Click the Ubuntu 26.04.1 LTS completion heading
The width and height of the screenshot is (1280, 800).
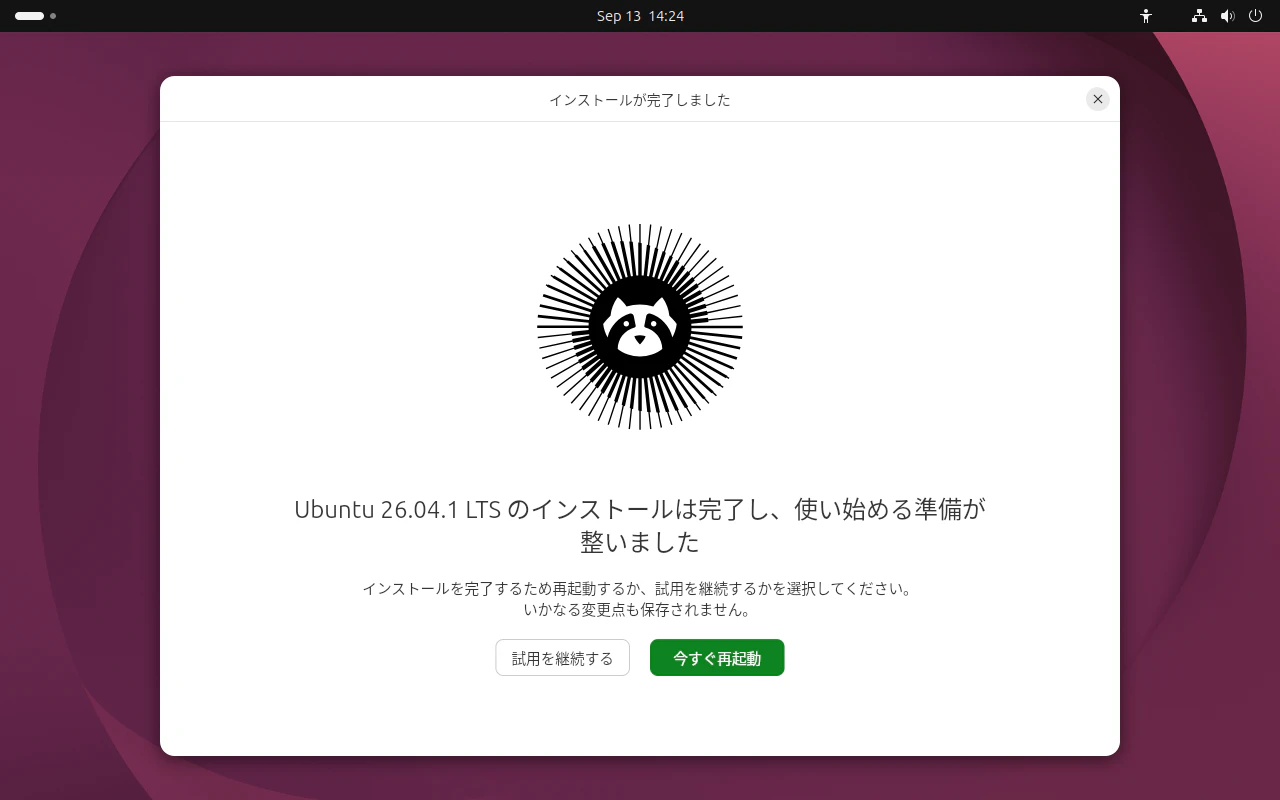tap(640, 525)
